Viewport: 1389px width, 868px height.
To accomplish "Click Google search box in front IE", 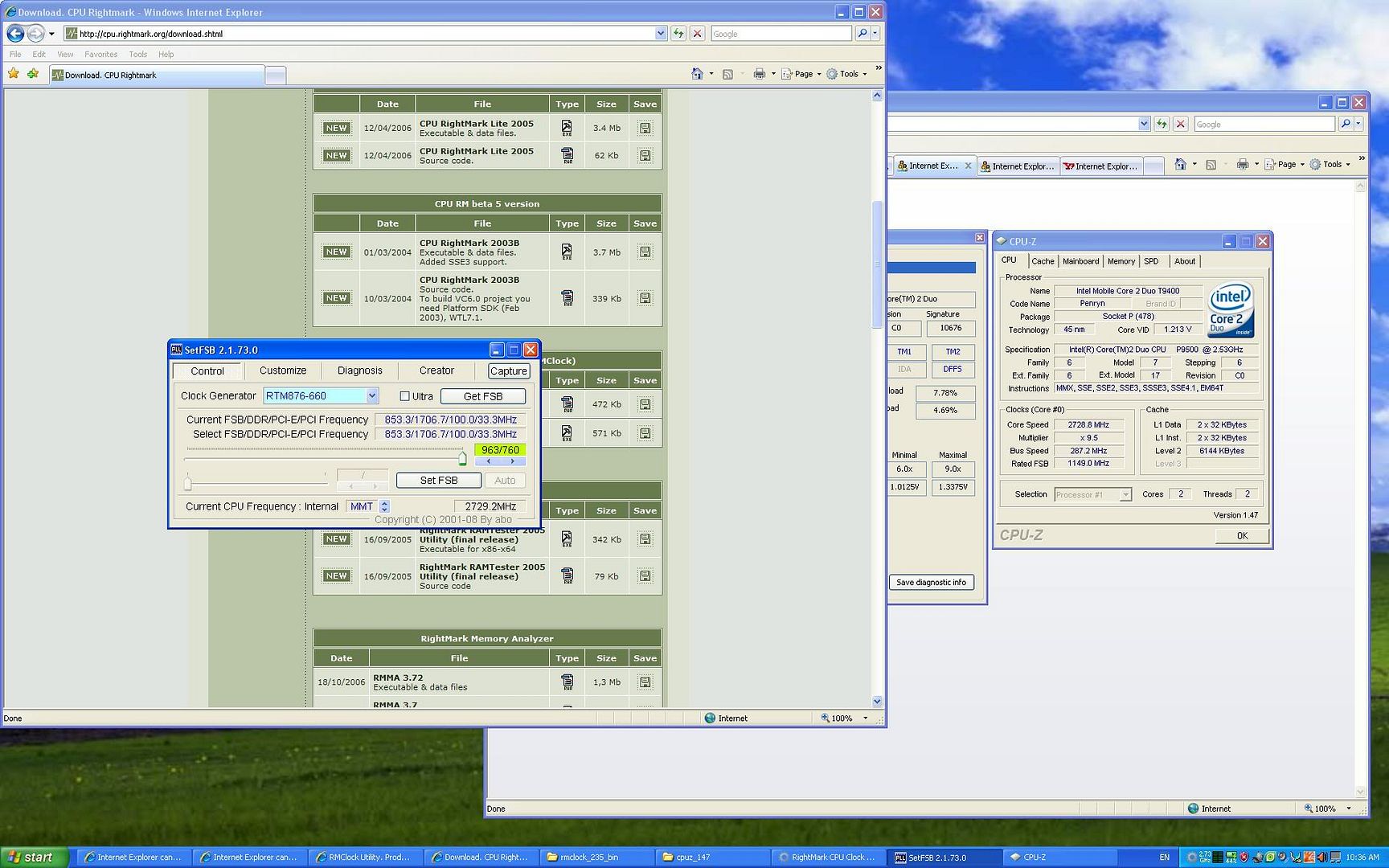I will click(x=781, y=34).
